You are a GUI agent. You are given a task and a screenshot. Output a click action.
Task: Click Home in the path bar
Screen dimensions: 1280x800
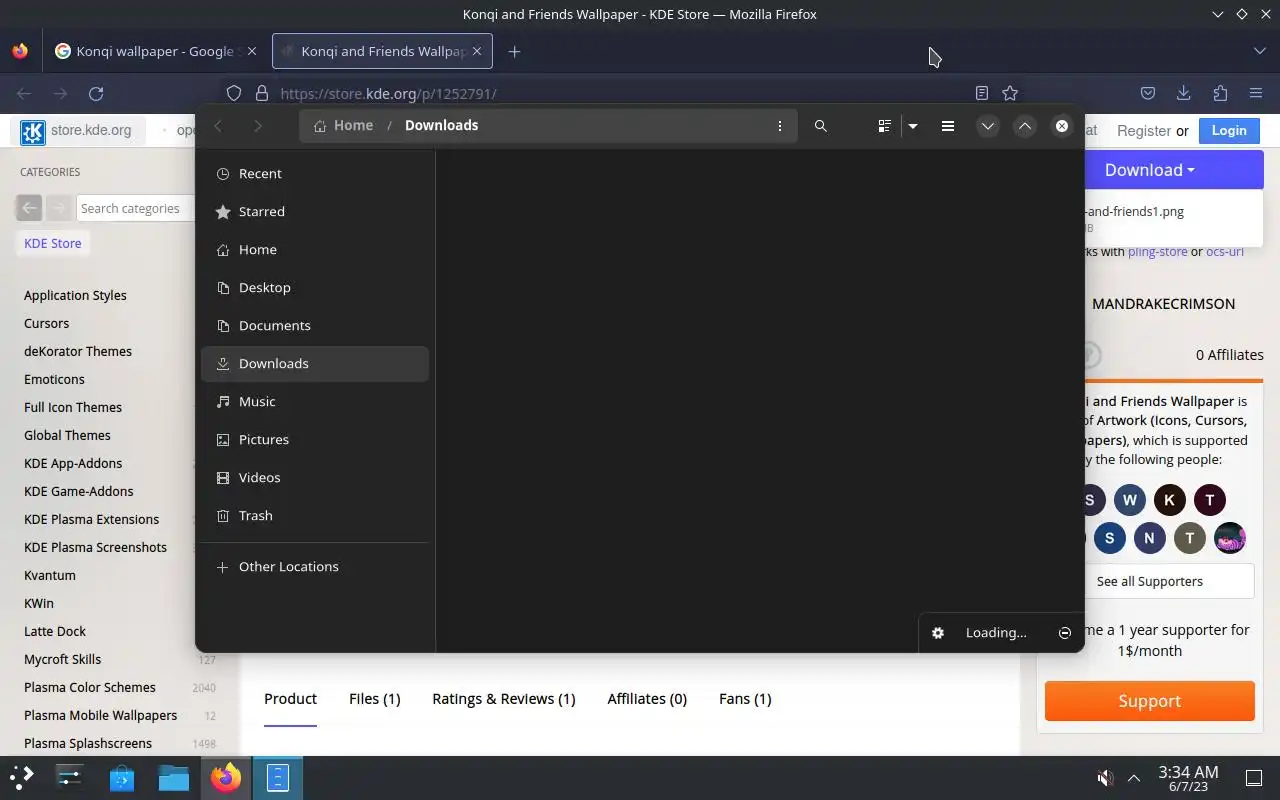coord(343,125)
